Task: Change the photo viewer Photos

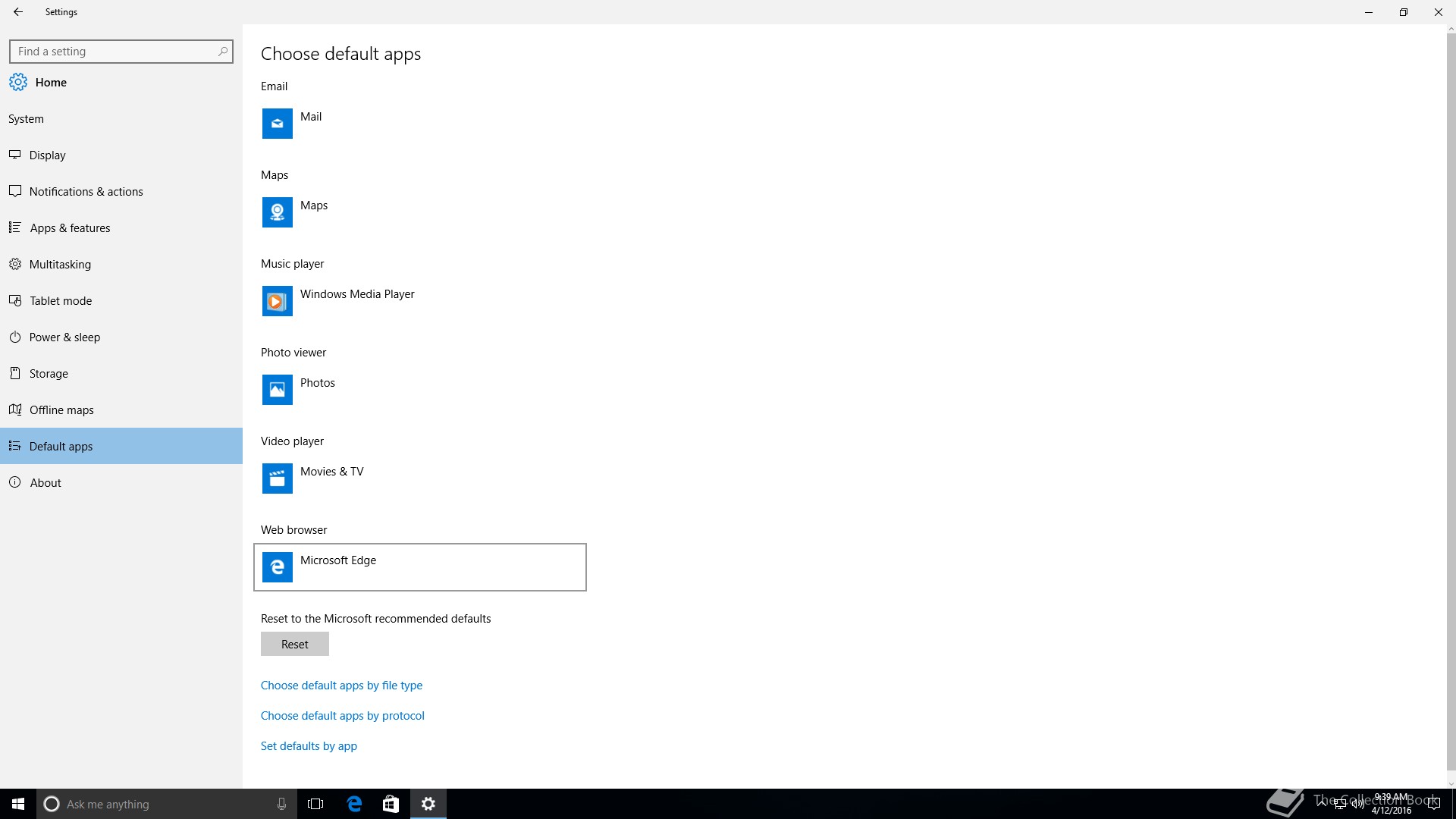Action: (420, 390)
